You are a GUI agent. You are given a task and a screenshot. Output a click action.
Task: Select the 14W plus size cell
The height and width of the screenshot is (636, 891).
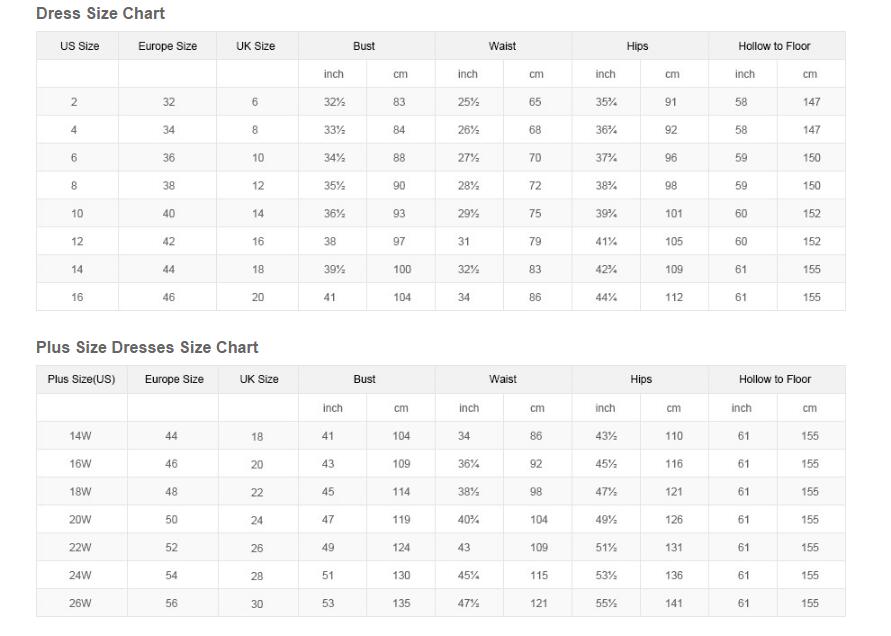tap(81, 436)
